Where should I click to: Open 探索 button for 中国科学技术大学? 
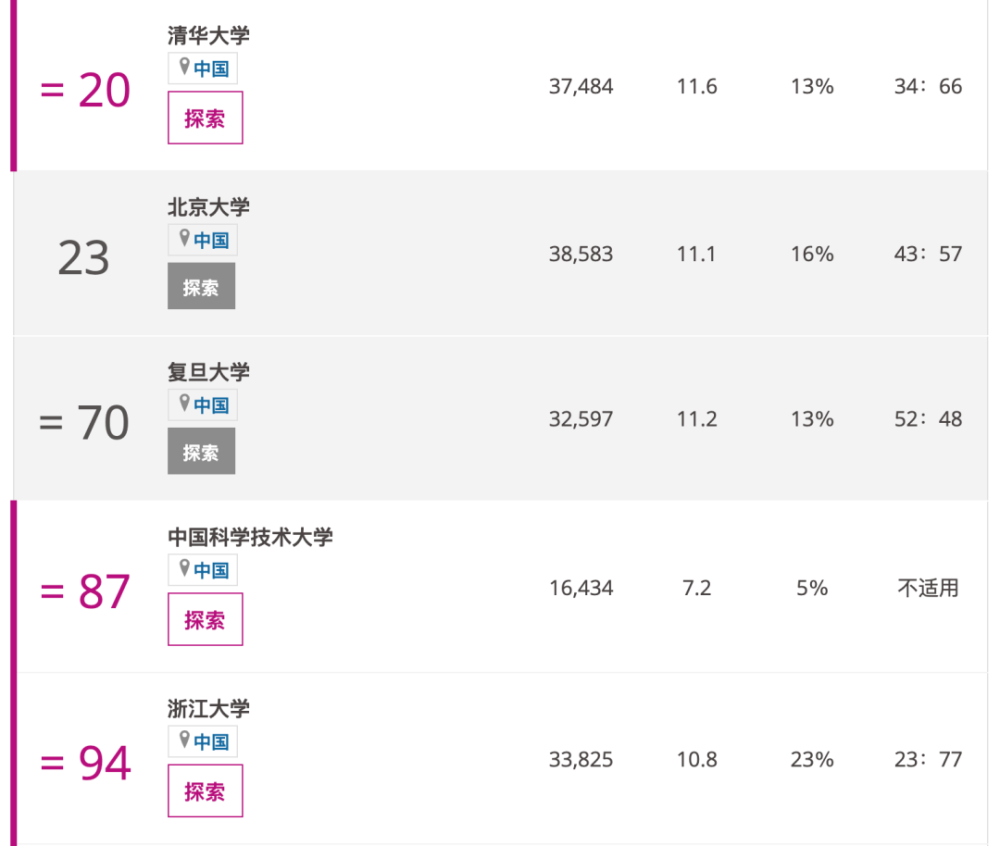click(205, 619)
